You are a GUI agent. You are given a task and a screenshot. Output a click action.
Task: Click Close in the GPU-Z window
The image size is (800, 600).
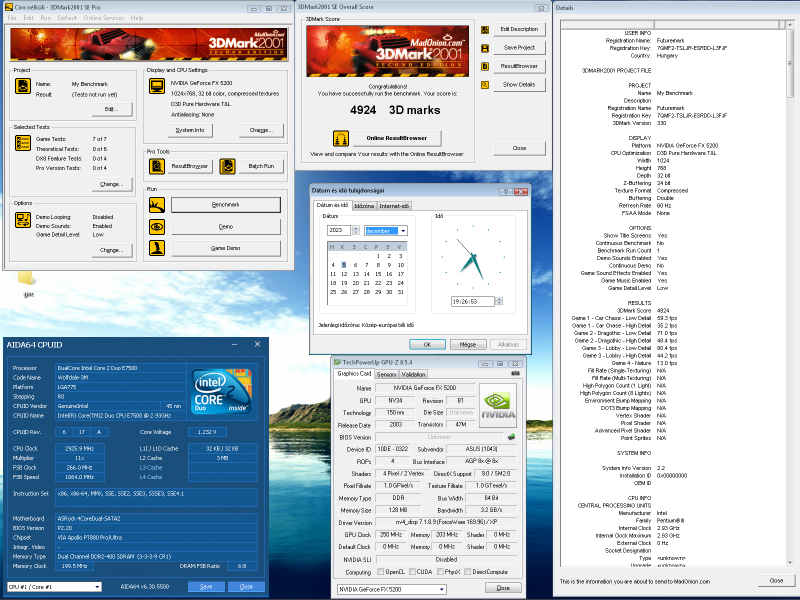(x=503, y=588)
